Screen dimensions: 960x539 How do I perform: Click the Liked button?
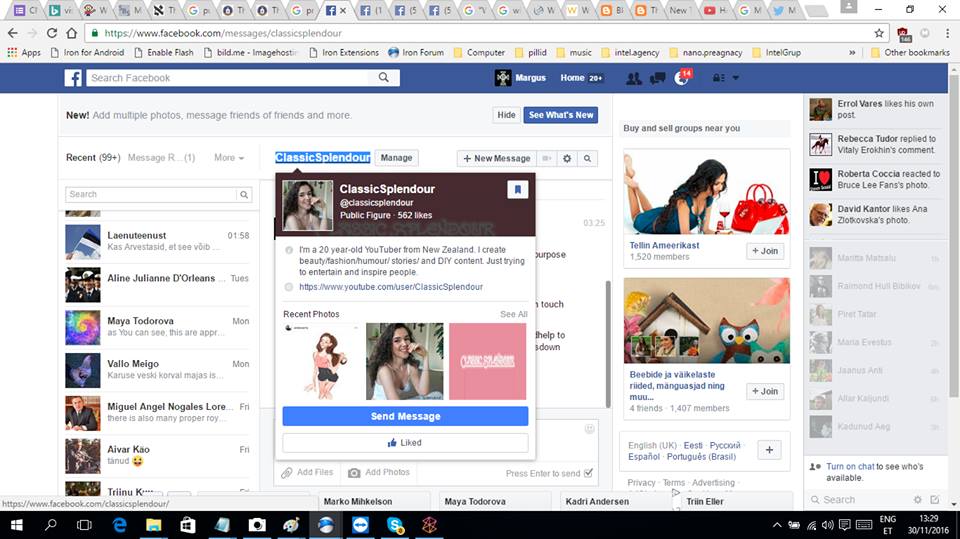[x=405, y=443]
